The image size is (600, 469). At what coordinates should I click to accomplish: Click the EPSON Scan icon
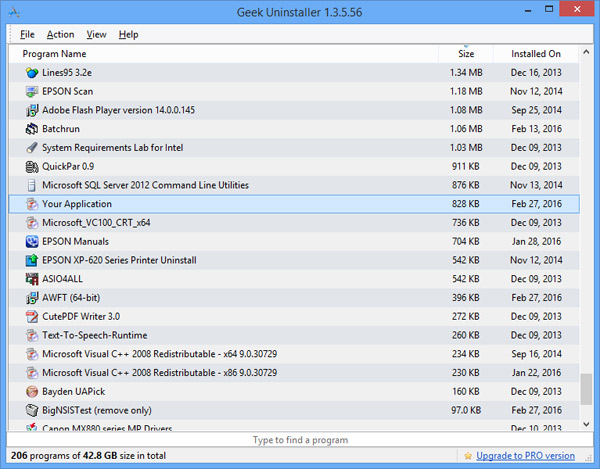click(x=31, y=92)
